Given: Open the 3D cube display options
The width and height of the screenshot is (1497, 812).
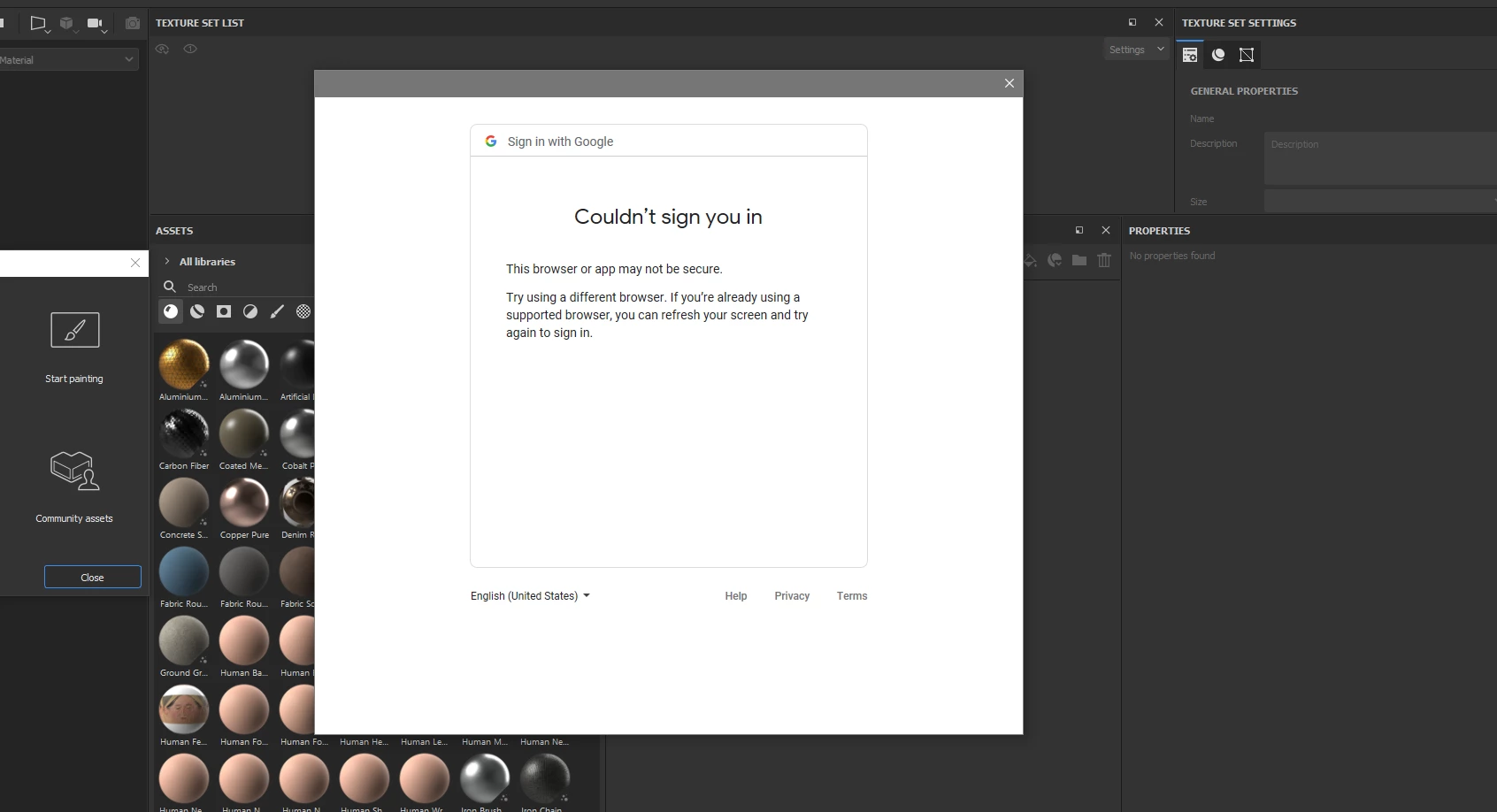Looking at the screenshot, I should [x=66, y=23].
